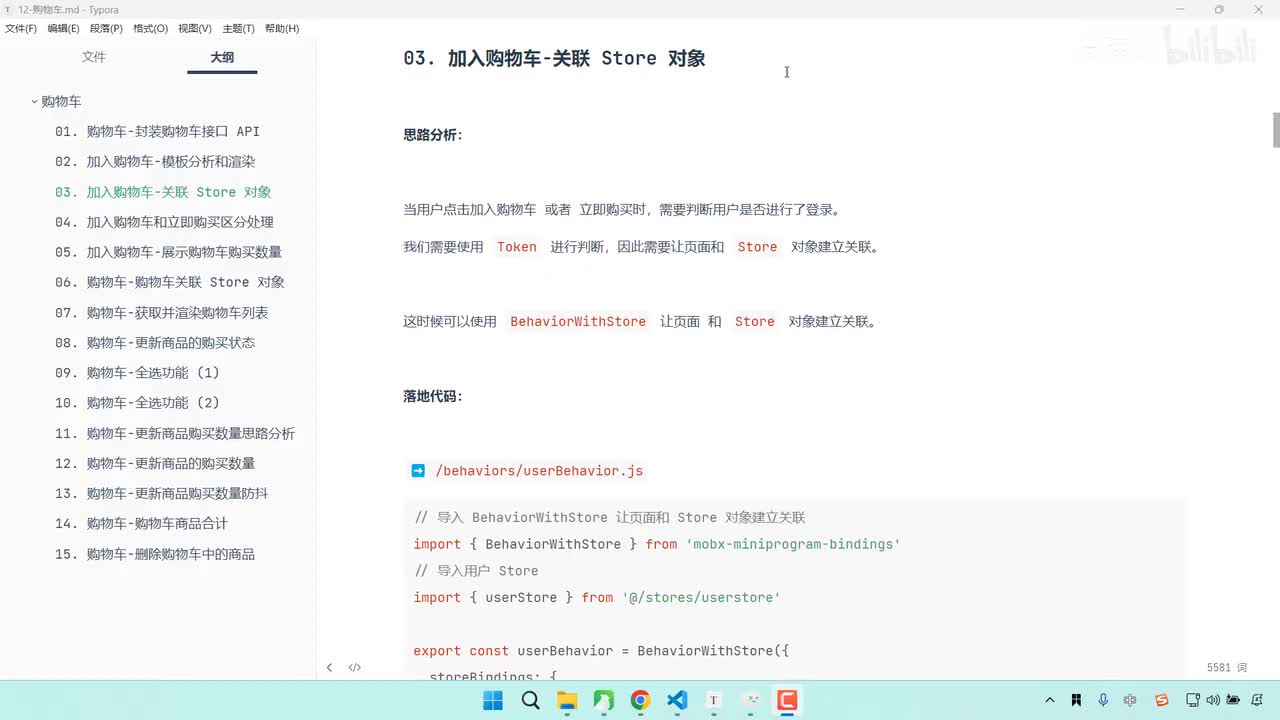Open 15. 购物车-删除购物车中的商品
Screen dimensions: 1280x720
[x=155, y=555]
